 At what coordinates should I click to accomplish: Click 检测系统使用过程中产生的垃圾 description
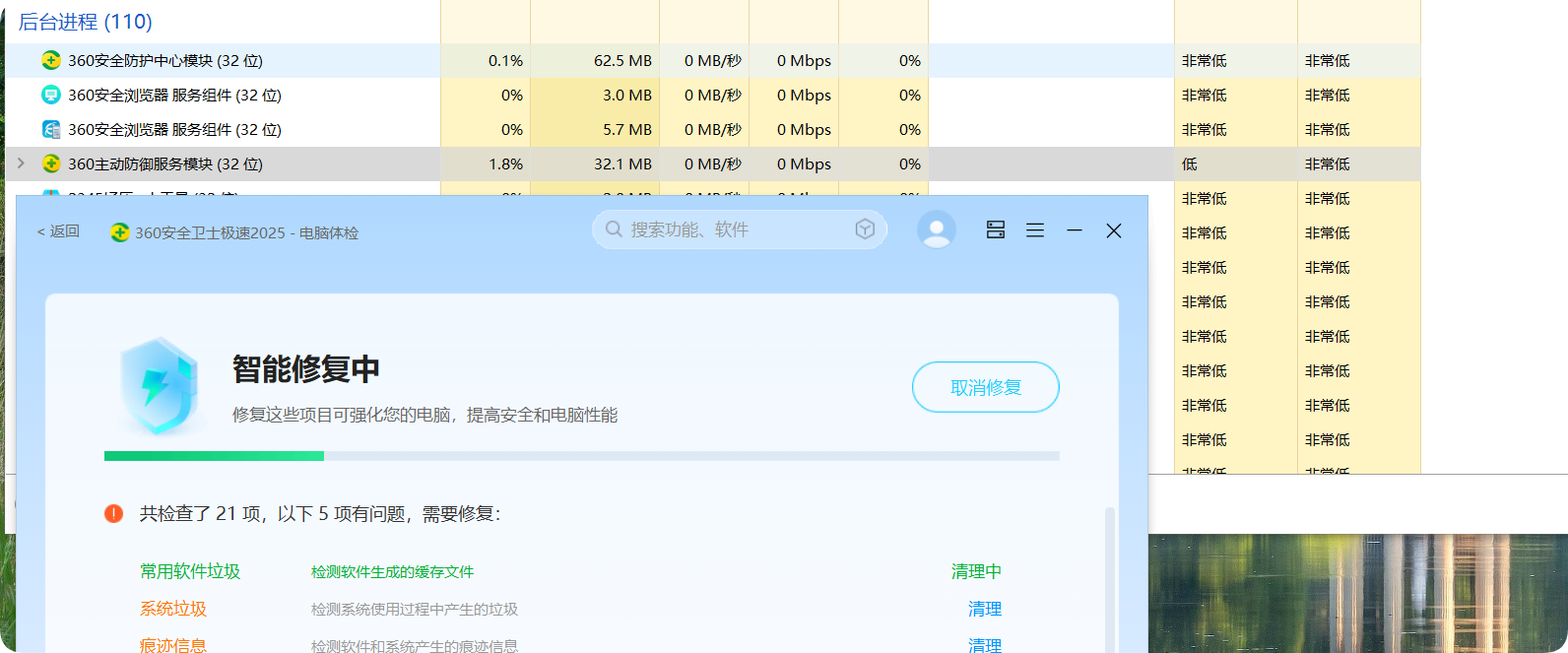click(415, 610)
